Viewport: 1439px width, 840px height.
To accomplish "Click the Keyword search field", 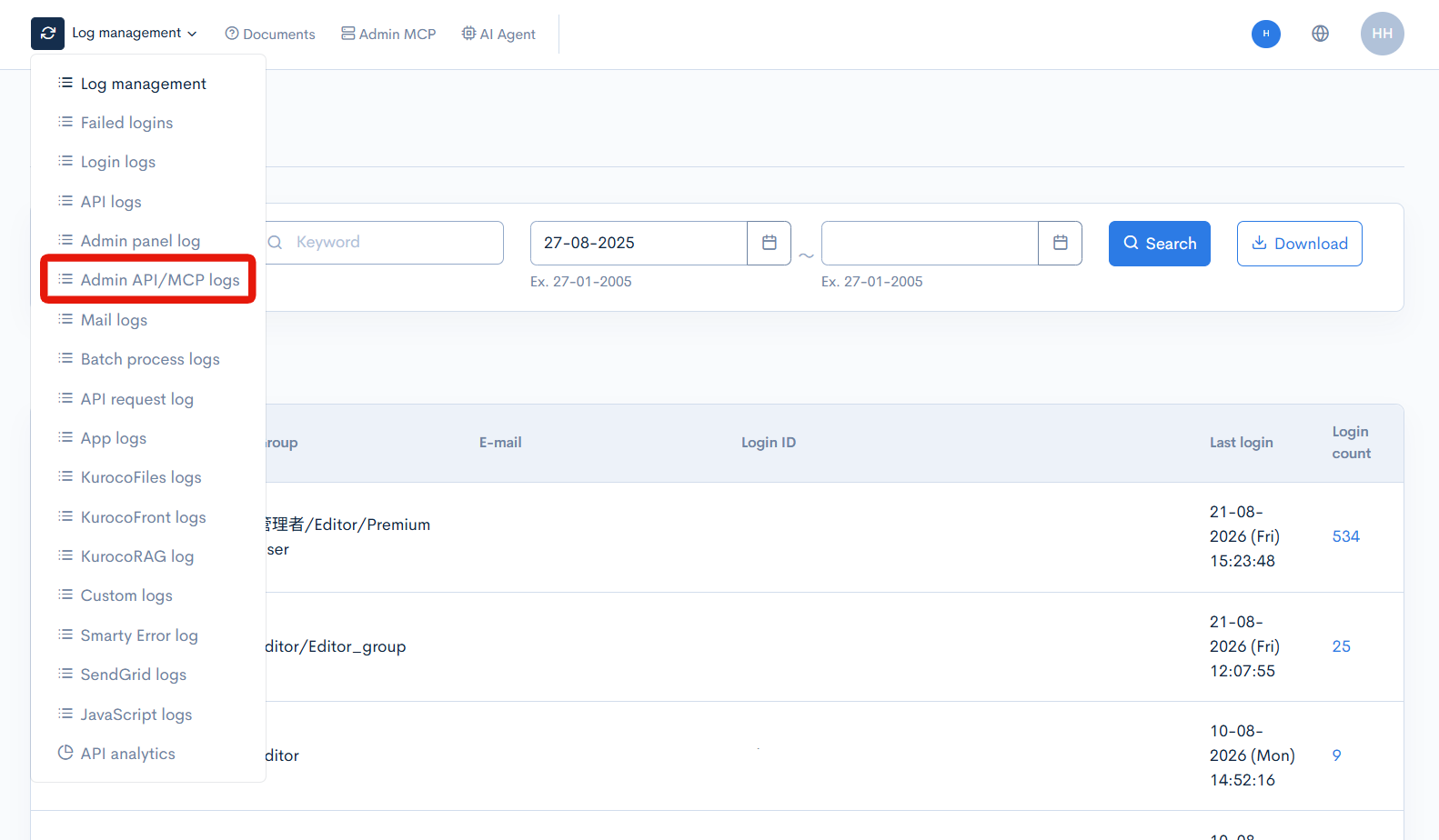I will point(383,243).
